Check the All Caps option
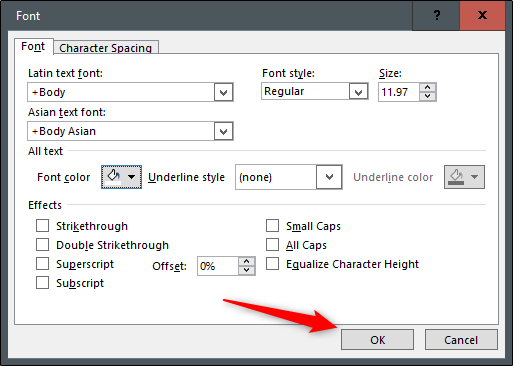Screen dimensions: 513x366 (x=272, y=245)
